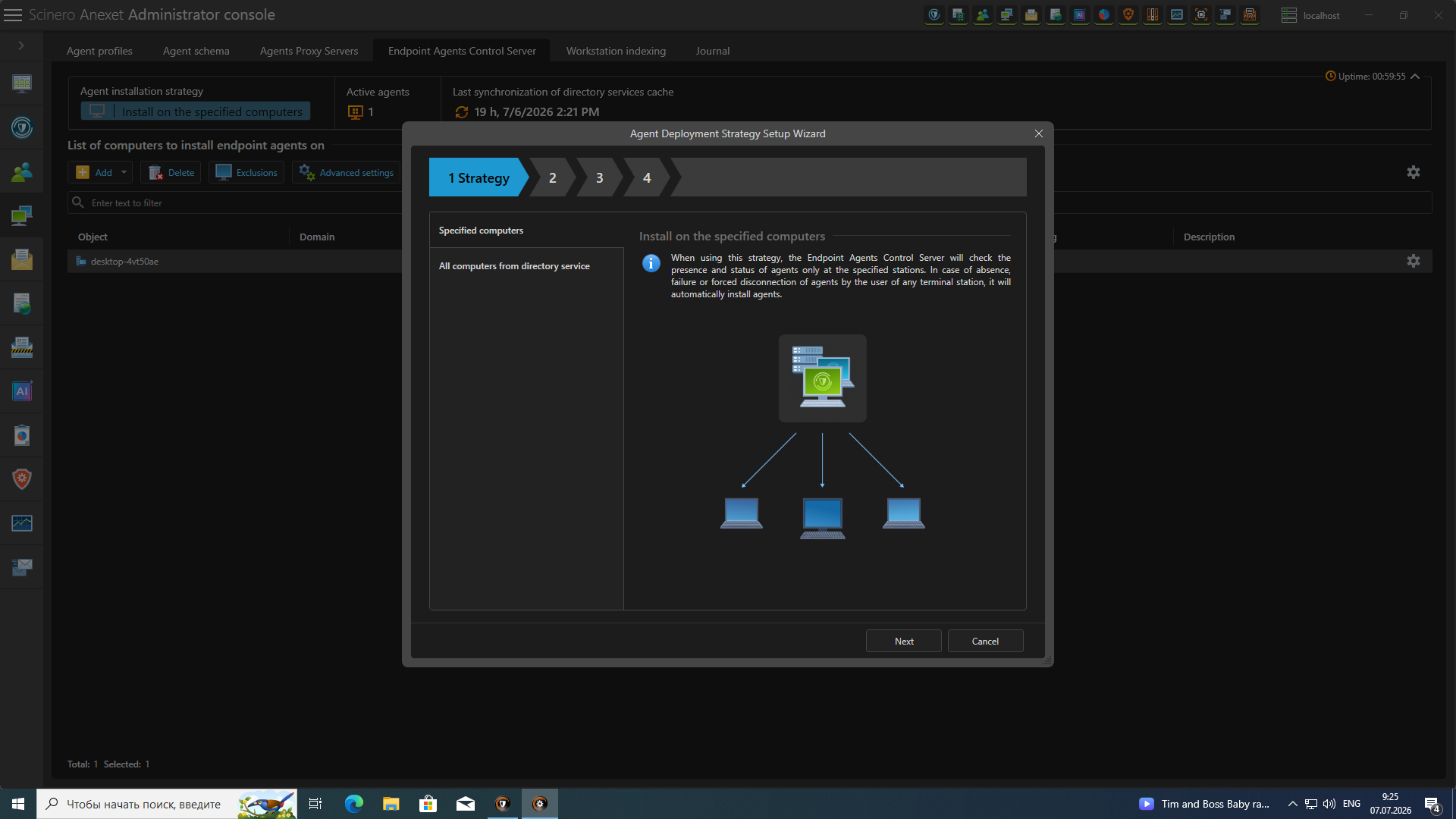Click wizard step 2
Screen dimensions: 1456x819
pos(553,177)
